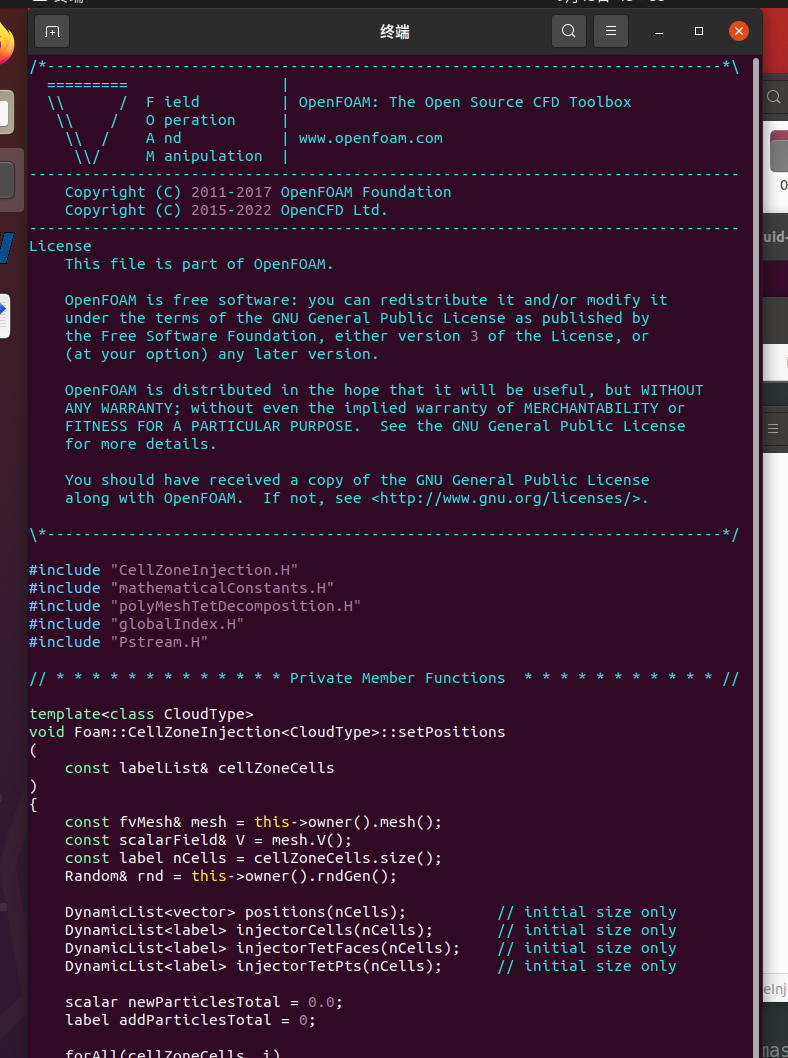
Task: Open hamburger menu in background window
Action: [773, 428]
